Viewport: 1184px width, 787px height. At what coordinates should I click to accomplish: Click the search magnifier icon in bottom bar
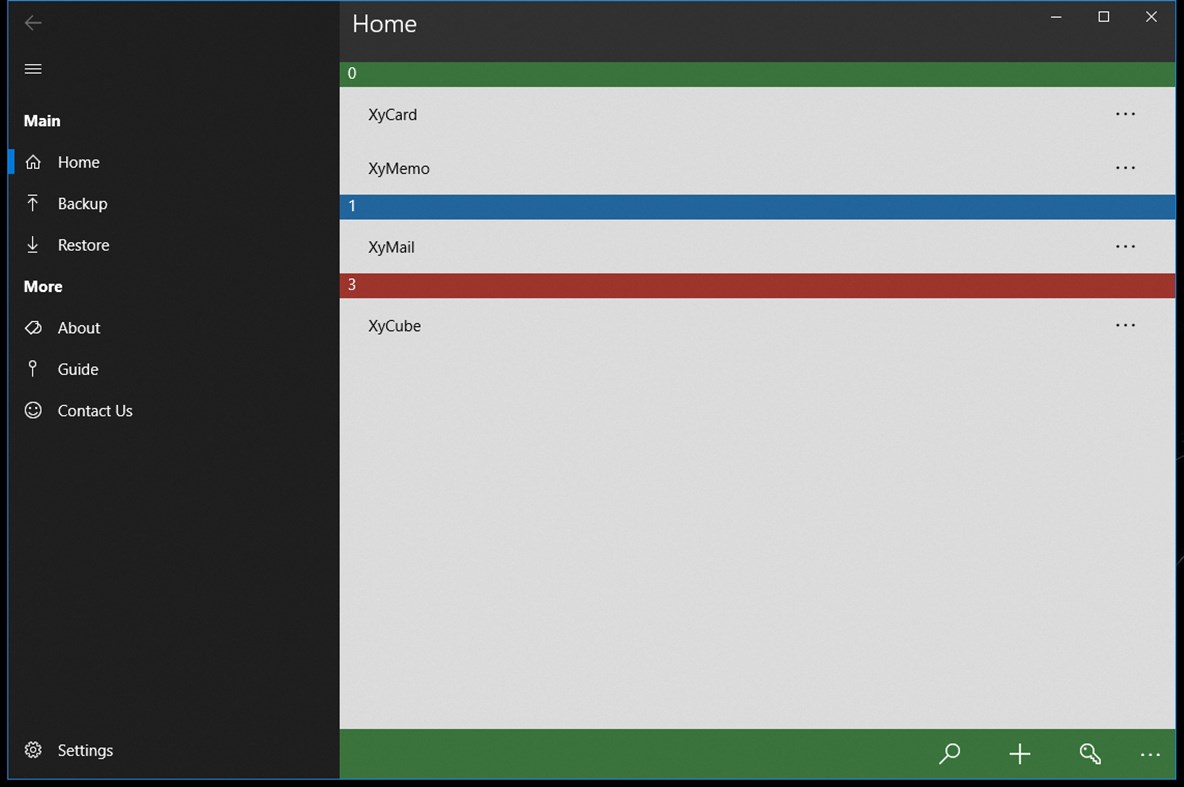click(x=949, y=753)
